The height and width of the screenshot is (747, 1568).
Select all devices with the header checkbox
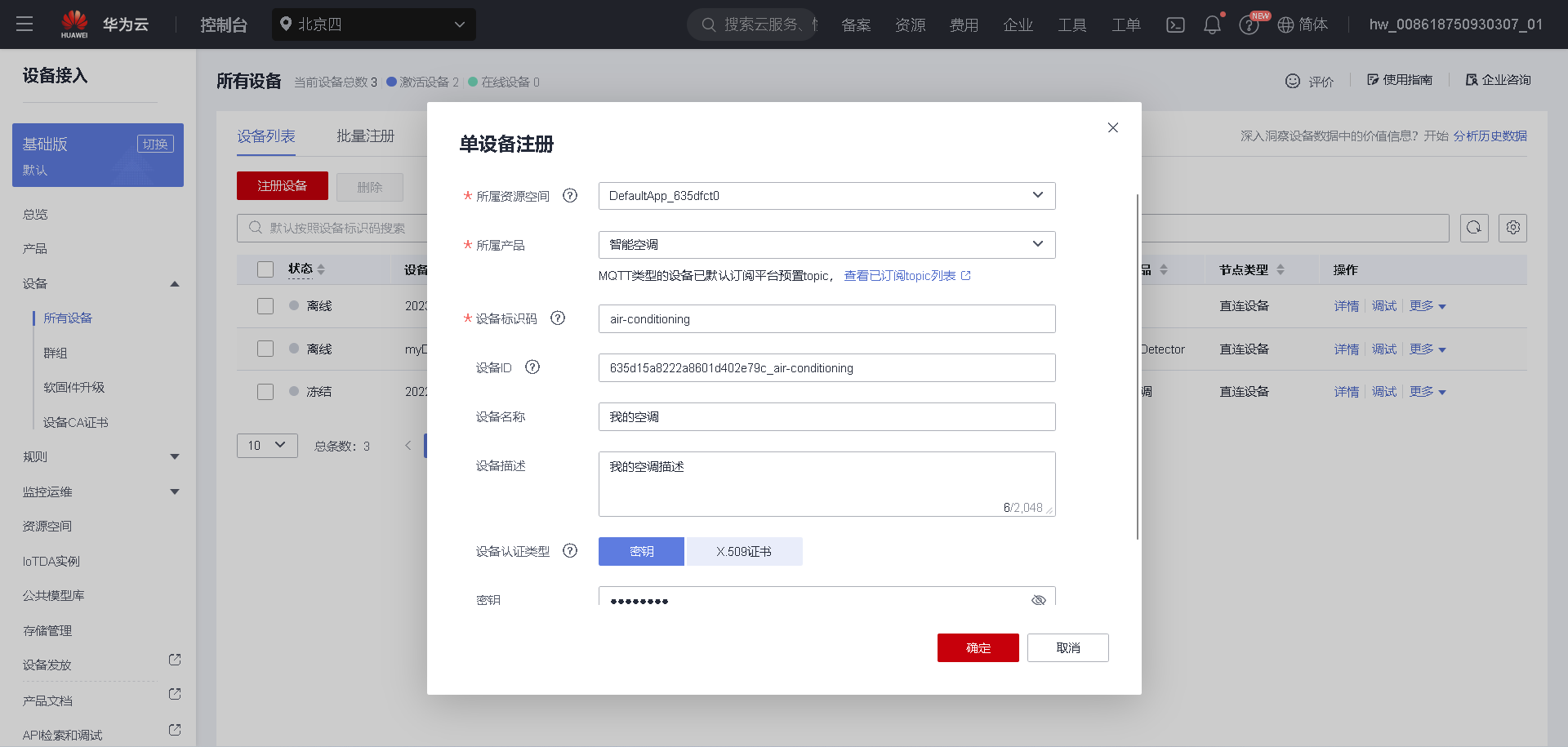pyautogui.click(x=265, y=269)
